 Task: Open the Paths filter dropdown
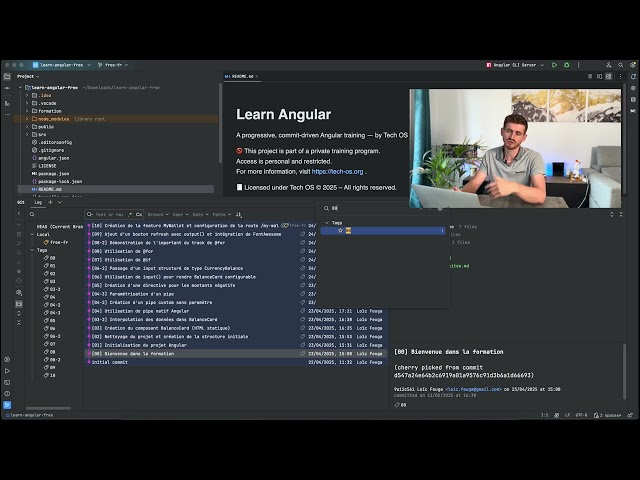click(222, 214)
